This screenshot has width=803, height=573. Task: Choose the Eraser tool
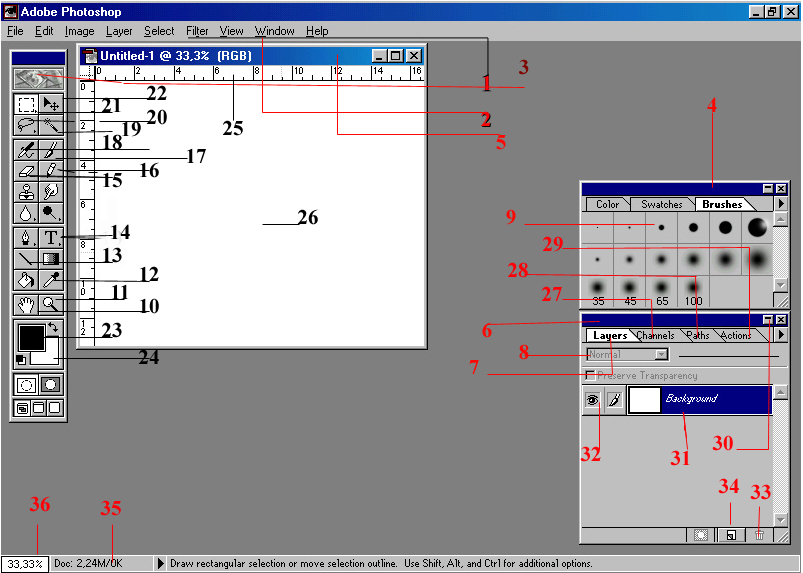coord(26,171)
